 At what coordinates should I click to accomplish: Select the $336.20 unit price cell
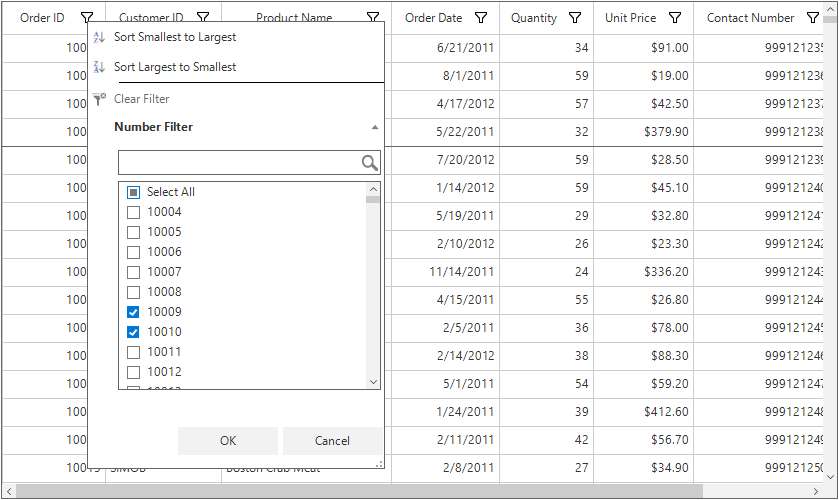(x=644, y=271)
